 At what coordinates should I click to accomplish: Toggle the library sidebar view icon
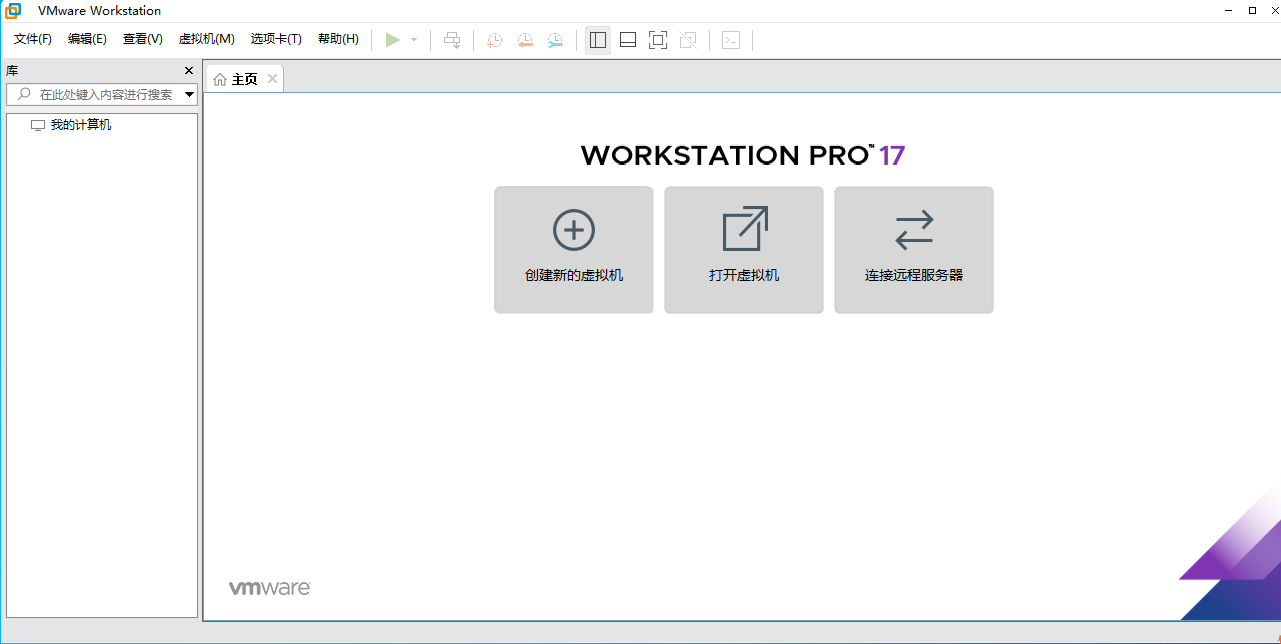click(598, 40)
